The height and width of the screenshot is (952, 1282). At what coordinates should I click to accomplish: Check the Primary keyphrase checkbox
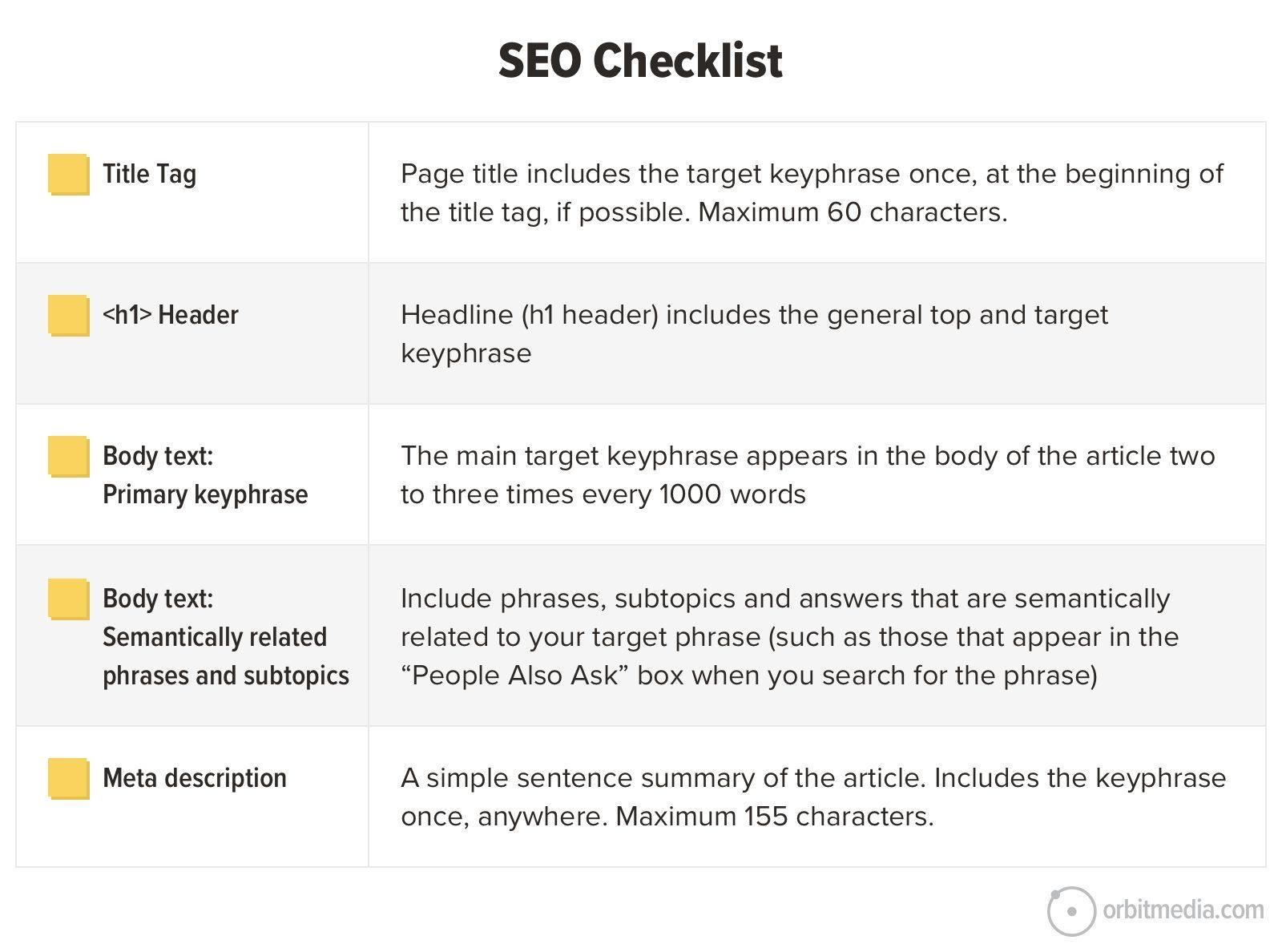pyautogui.click(x=68, y=456)
